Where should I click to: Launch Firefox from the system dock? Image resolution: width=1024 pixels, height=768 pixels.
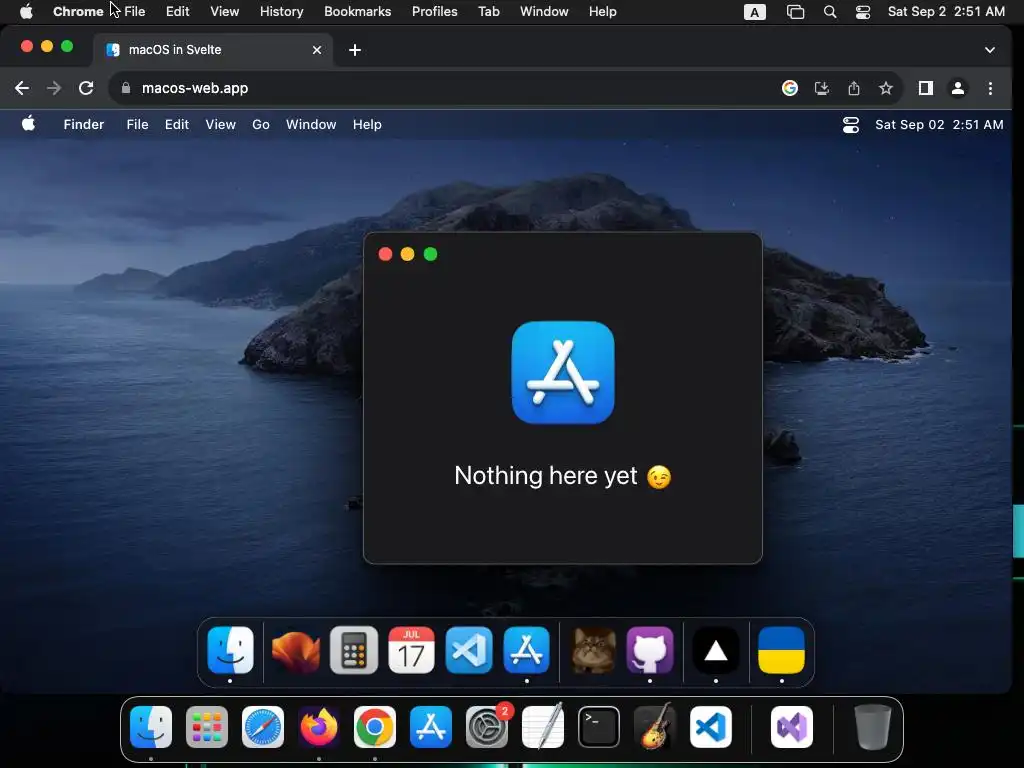click(x=319, y=727)
